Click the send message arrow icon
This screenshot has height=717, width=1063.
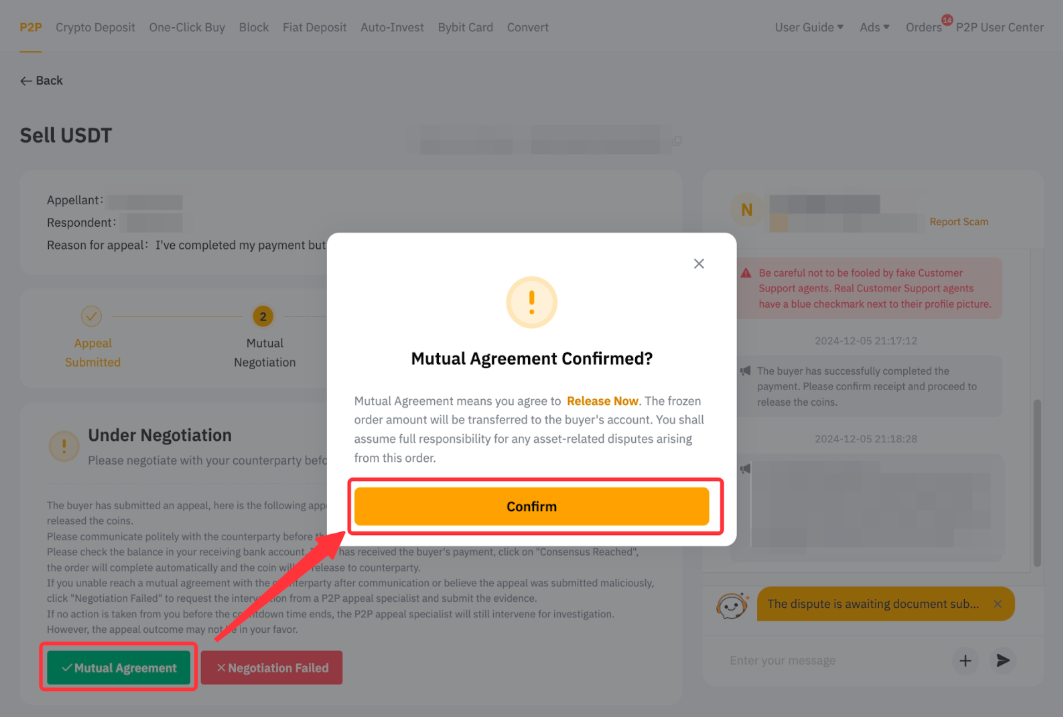[x=1003, y=660]
